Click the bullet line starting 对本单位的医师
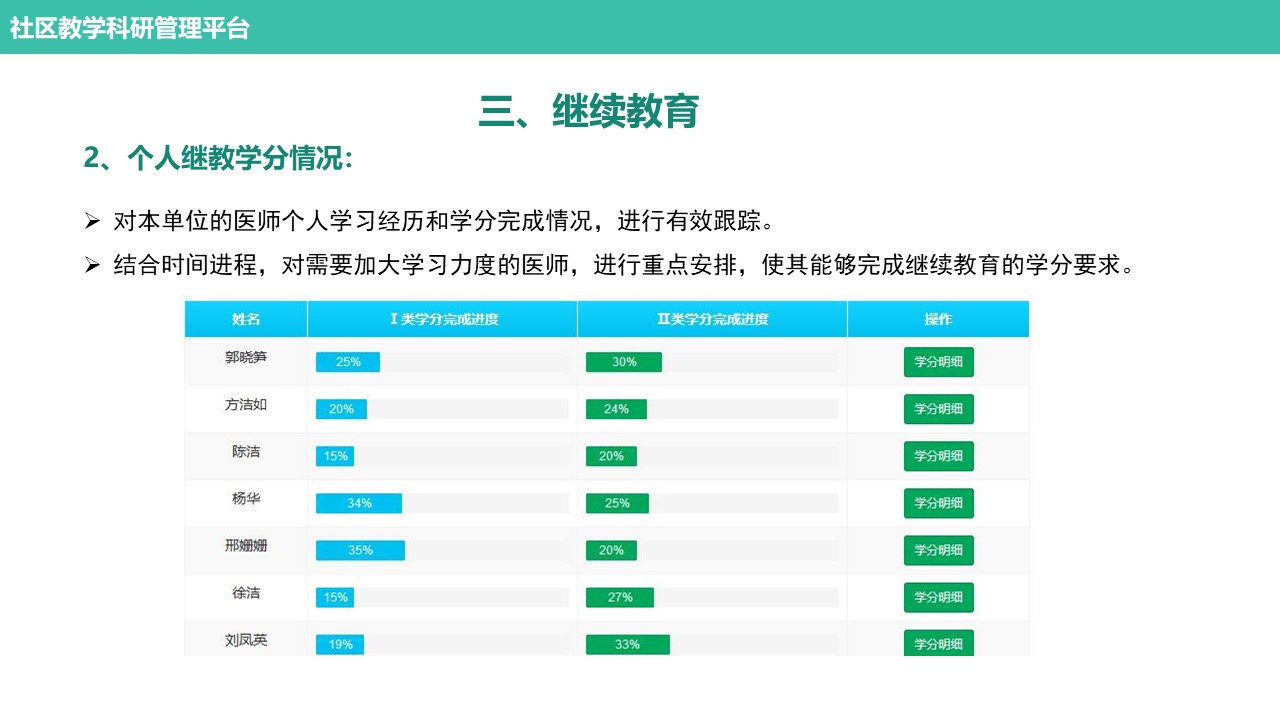Screen dimensions: 1280x720 [x=444, y=220]
